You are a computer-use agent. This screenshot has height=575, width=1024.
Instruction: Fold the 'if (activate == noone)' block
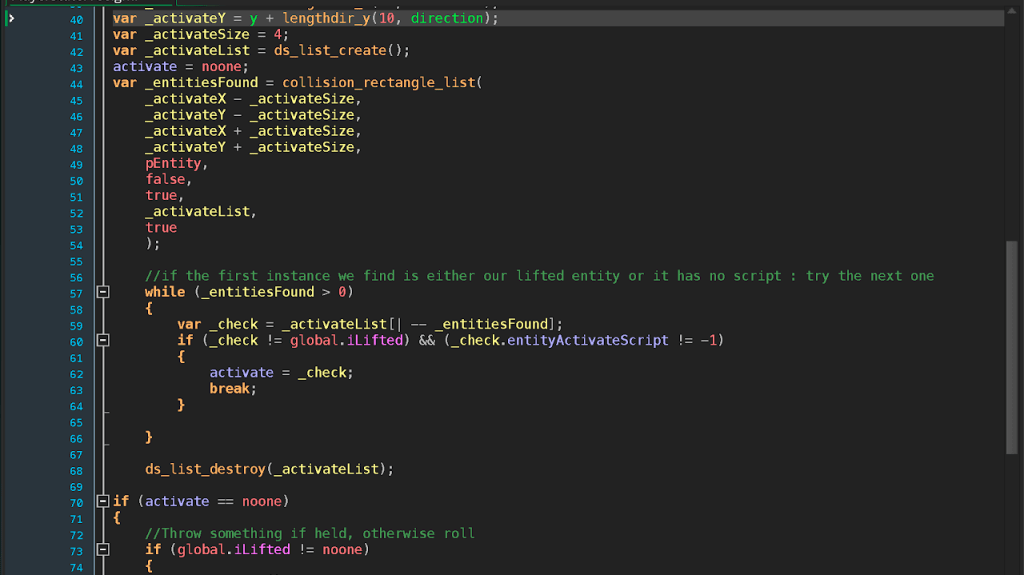[x=102, y=501]
